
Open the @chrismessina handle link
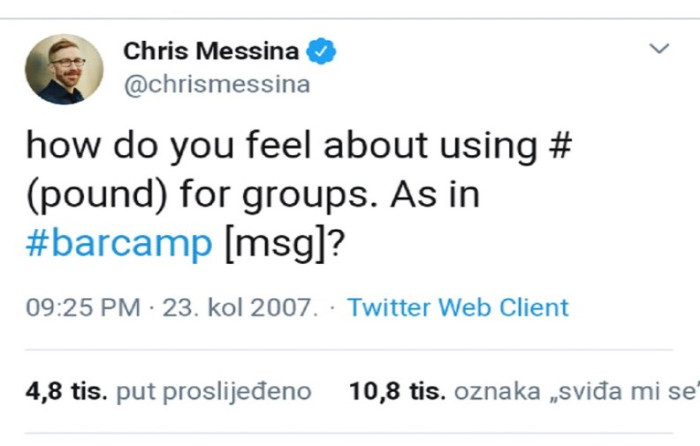pyautogui.click(x=216, y=85)
